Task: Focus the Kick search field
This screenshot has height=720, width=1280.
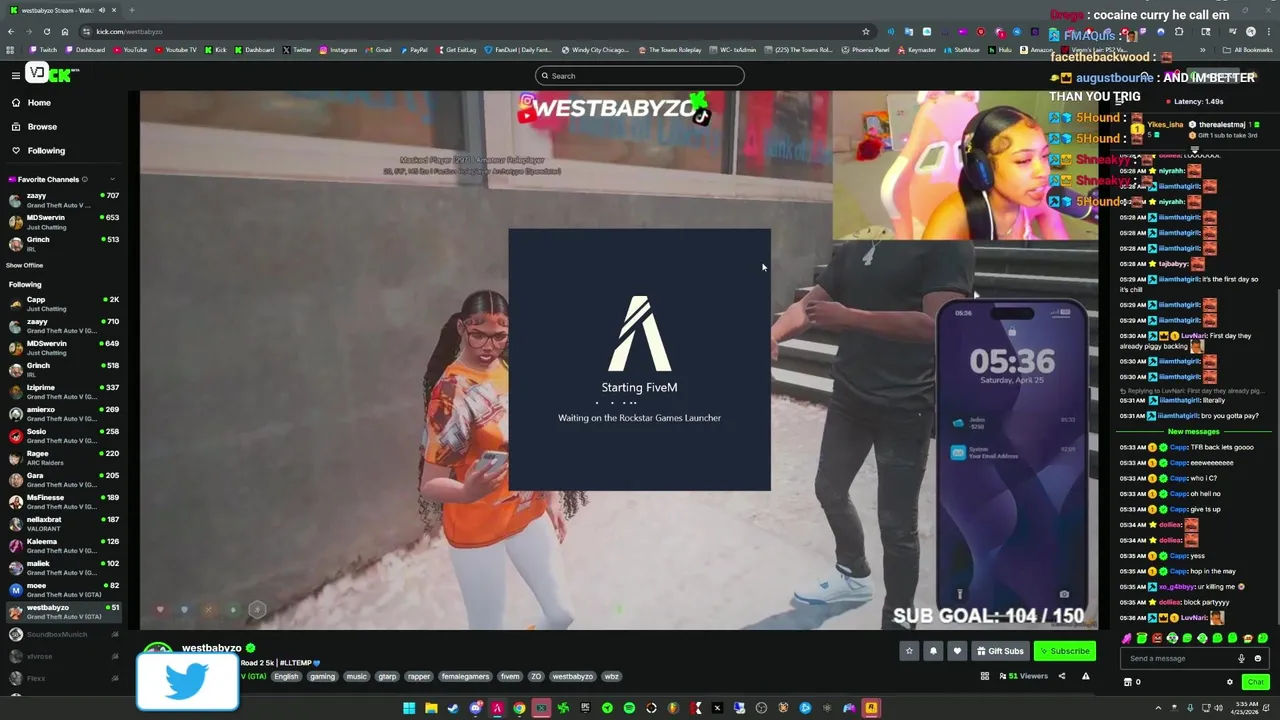Action: click(640, 76)
